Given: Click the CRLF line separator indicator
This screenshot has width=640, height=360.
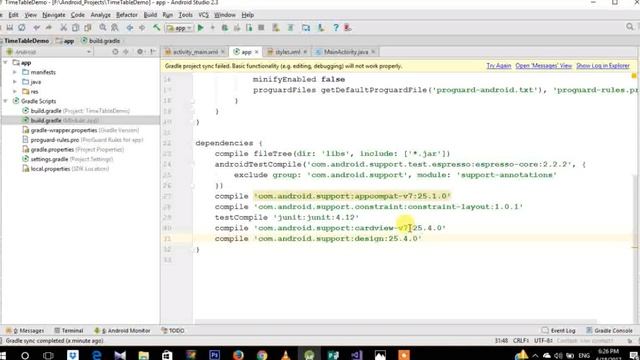Looking at the screenshot, I should (521, 340).
